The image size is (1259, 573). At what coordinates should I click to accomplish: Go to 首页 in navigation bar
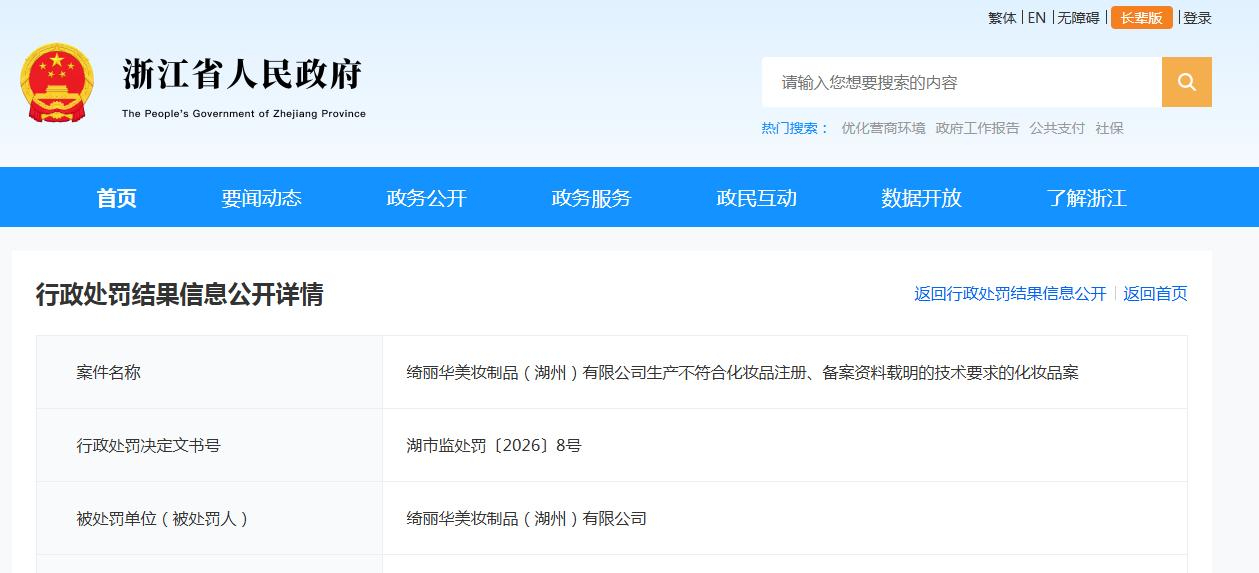pyautogui.click(x=117, y=198)
